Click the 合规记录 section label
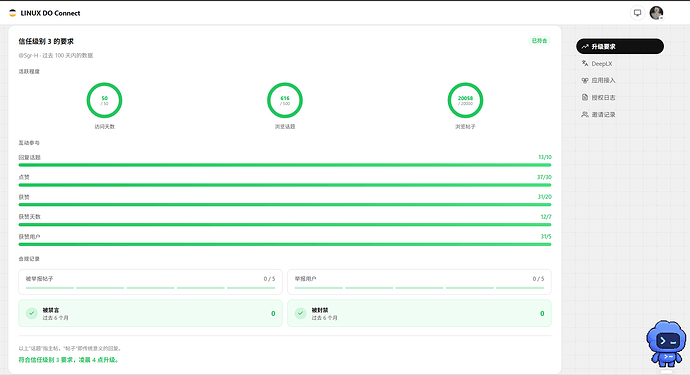The image size is (690, 375). tap(29, 259)
